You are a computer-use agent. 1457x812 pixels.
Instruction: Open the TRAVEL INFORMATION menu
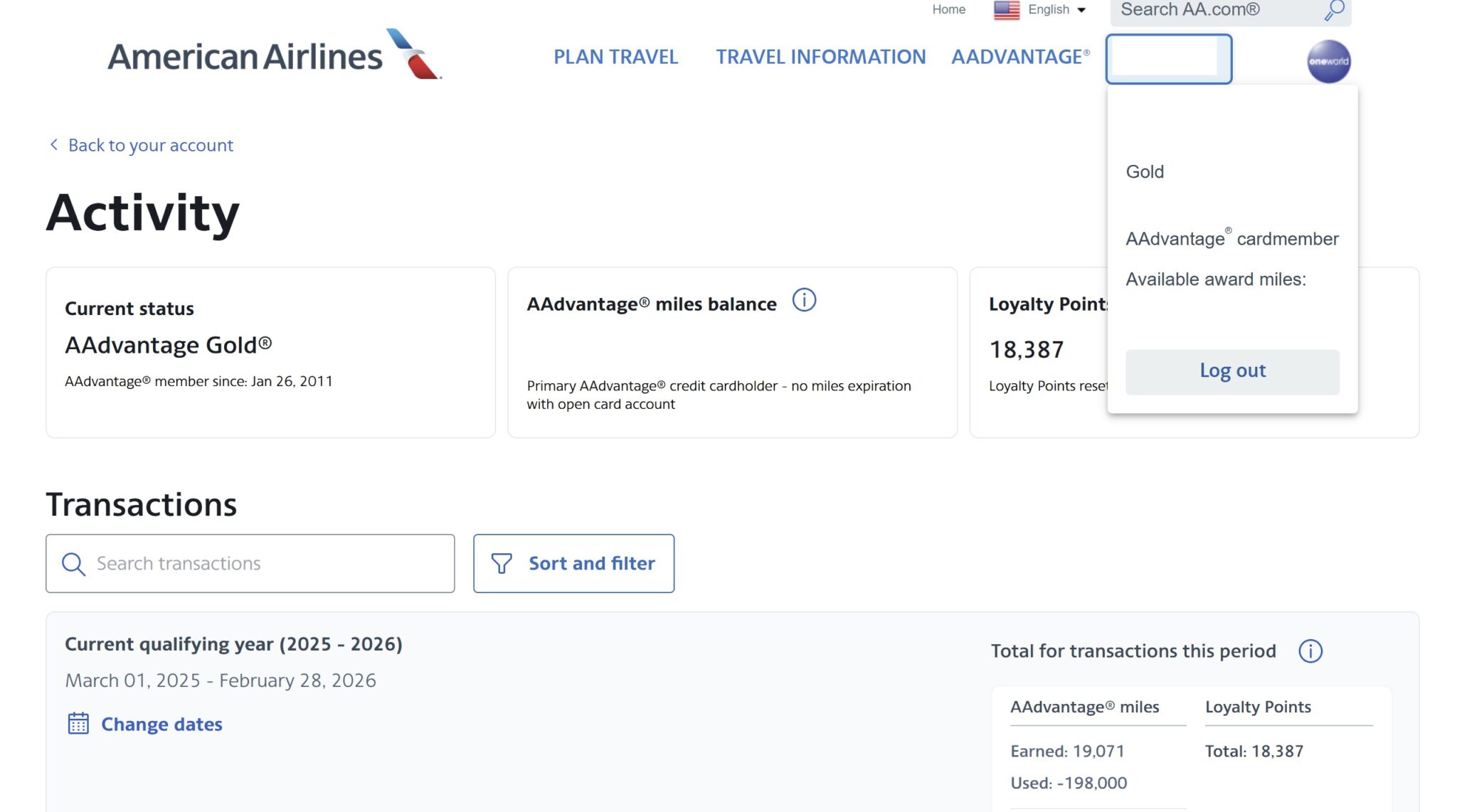click(x=820, y=57)
